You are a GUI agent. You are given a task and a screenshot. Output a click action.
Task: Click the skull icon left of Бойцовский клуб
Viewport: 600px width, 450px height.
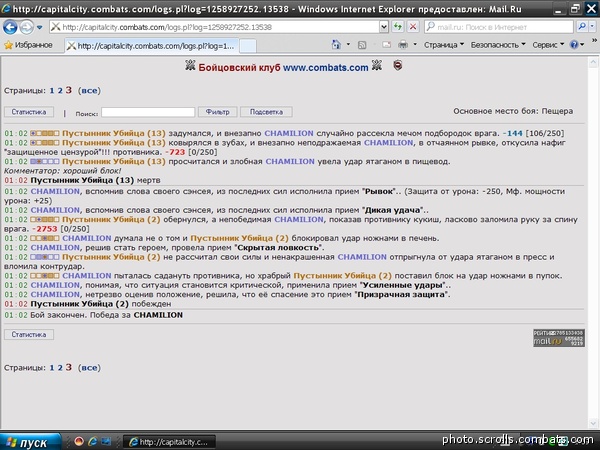point(190,66)
